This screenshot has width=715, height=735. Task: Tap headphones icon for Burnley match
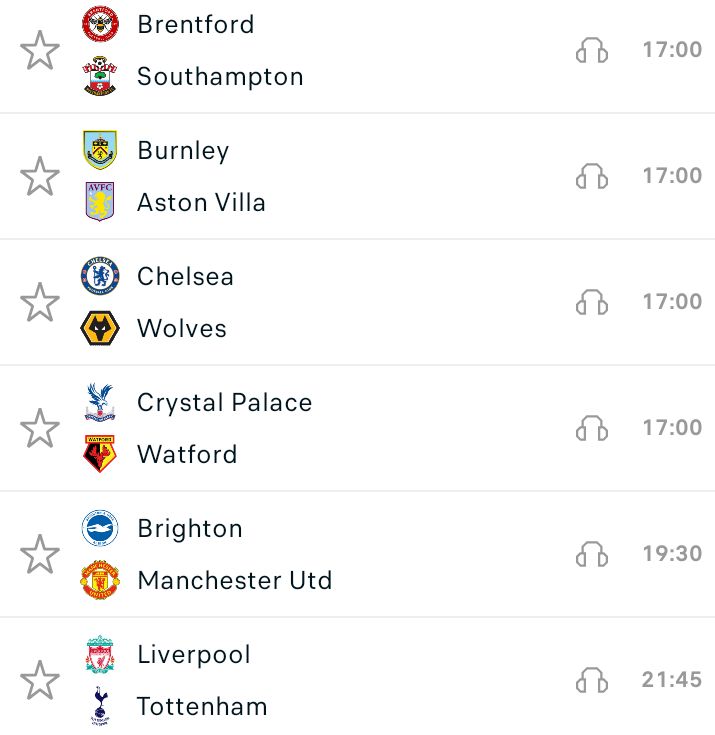[x=592, y=176]
